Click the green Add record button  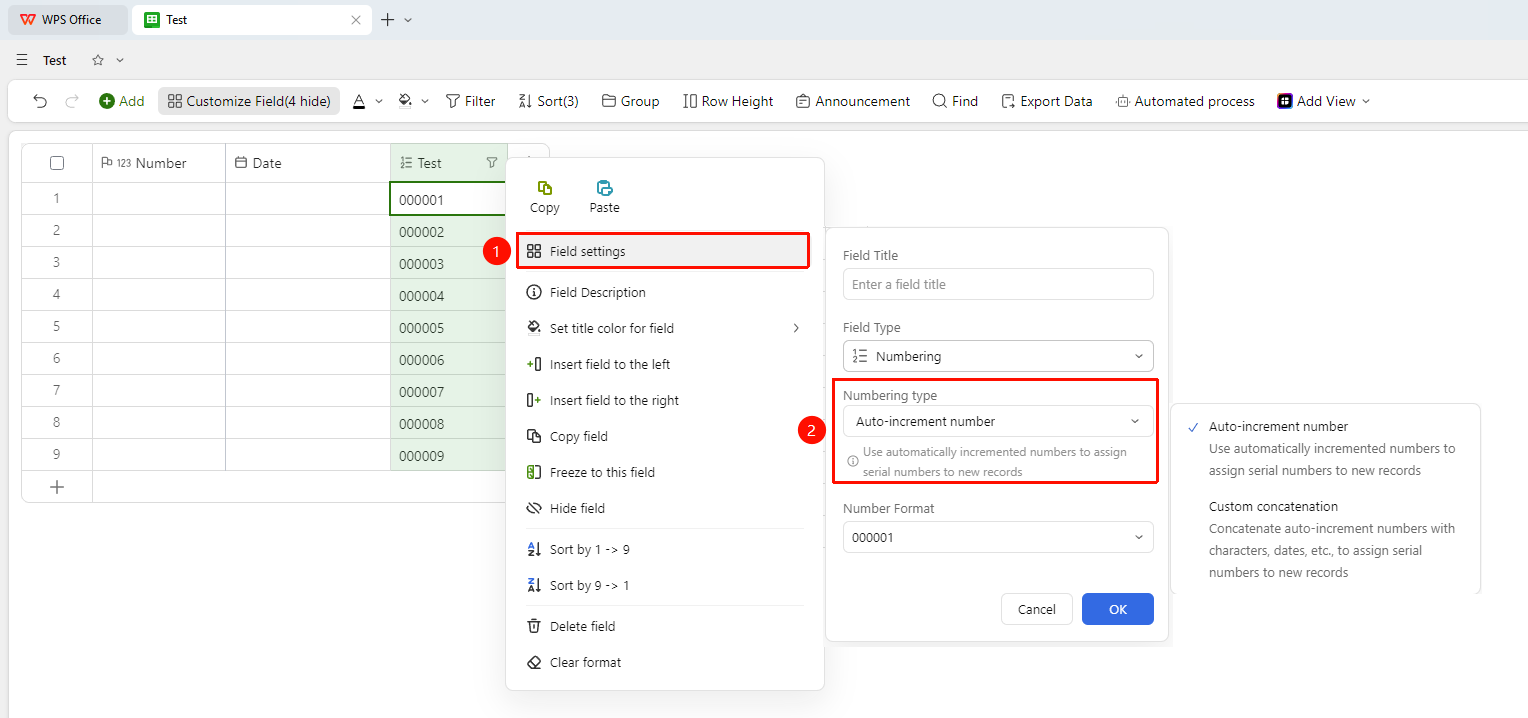pos(121,101)
